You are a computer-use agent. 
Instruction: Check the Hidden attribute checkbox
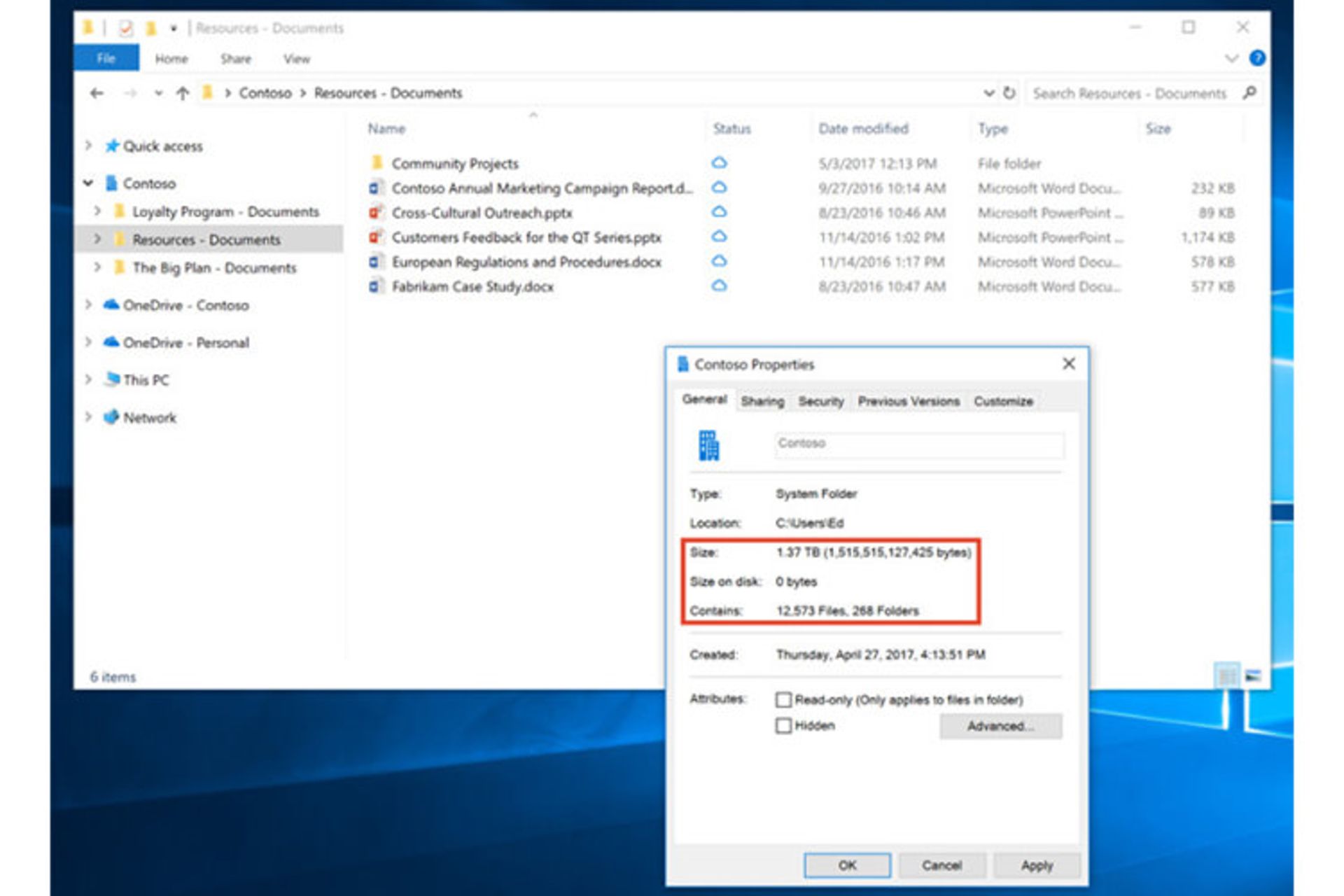pos(784,726)
